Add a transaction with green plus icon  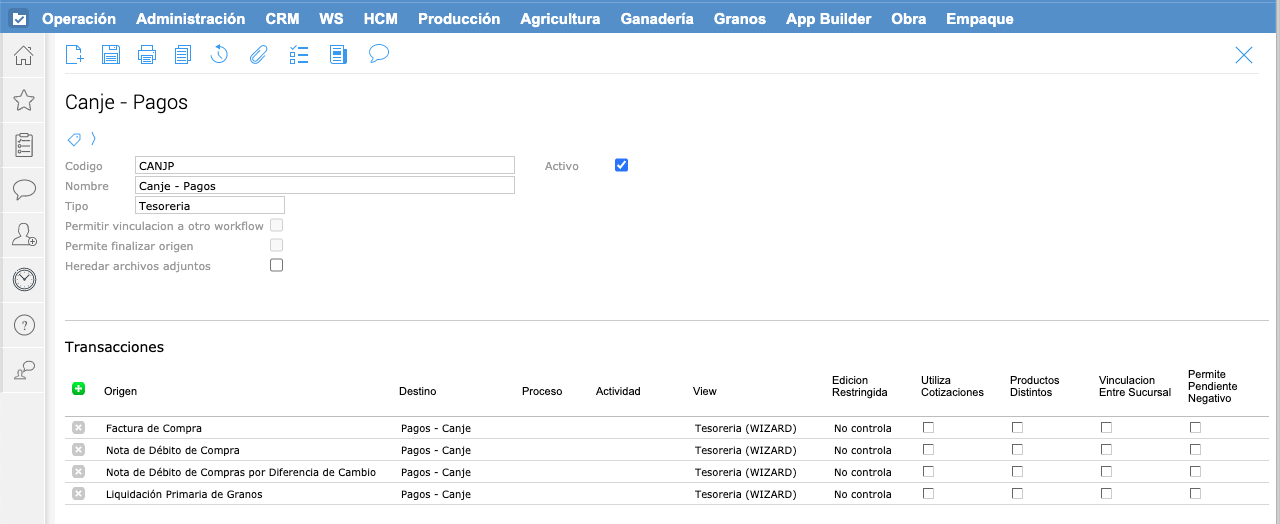[79, 389]
